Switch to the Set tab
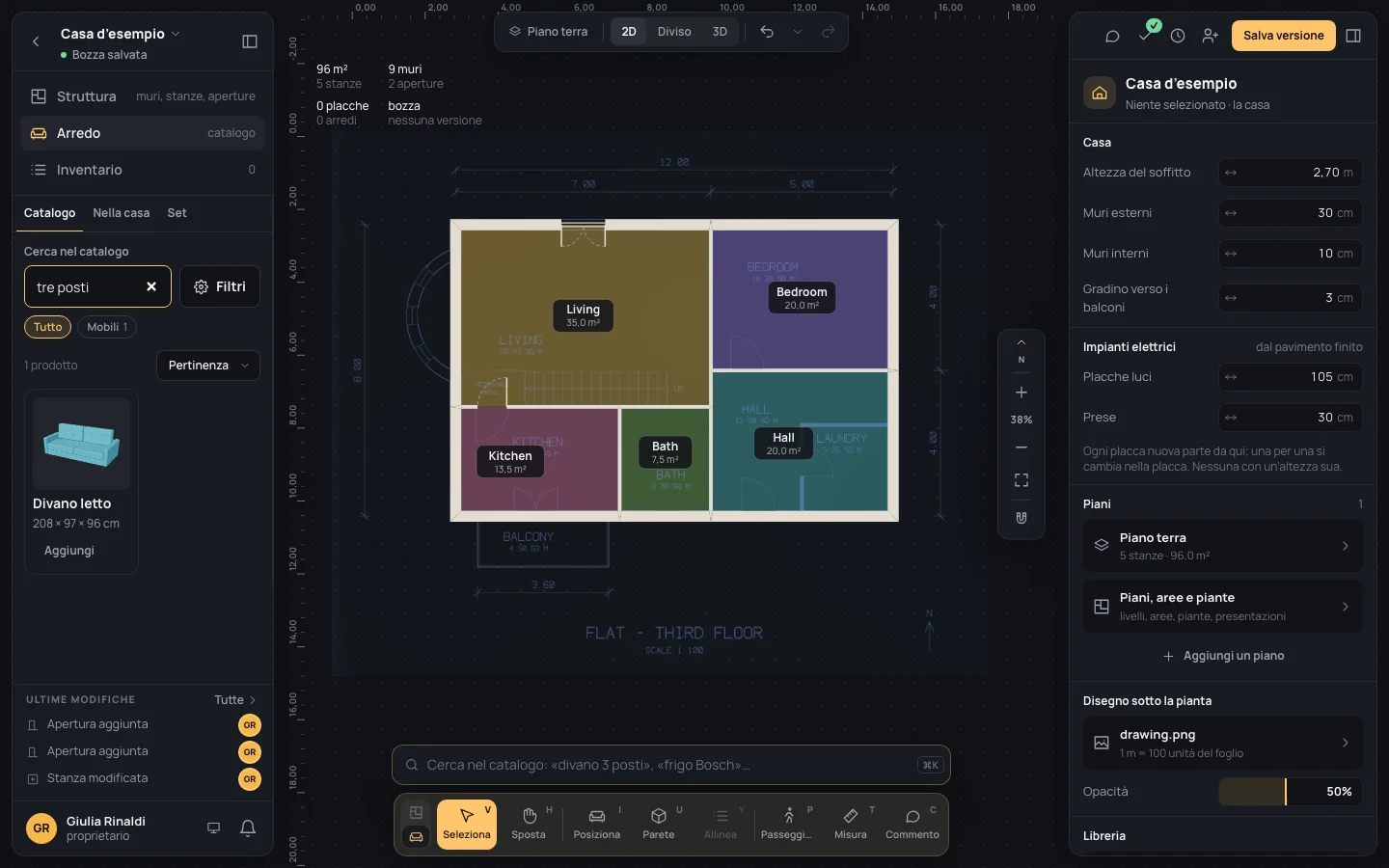The height and width of the screenshot is (868, 1389). tap(177, 213)
